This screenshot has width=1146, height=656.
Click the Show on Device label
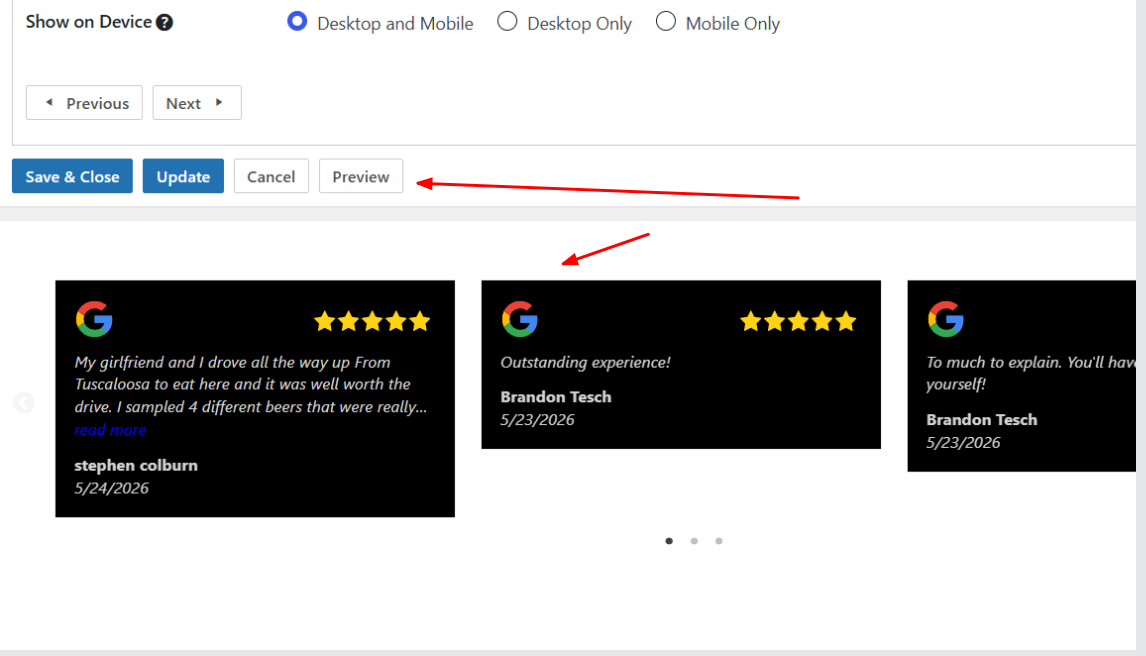(89, 22)
